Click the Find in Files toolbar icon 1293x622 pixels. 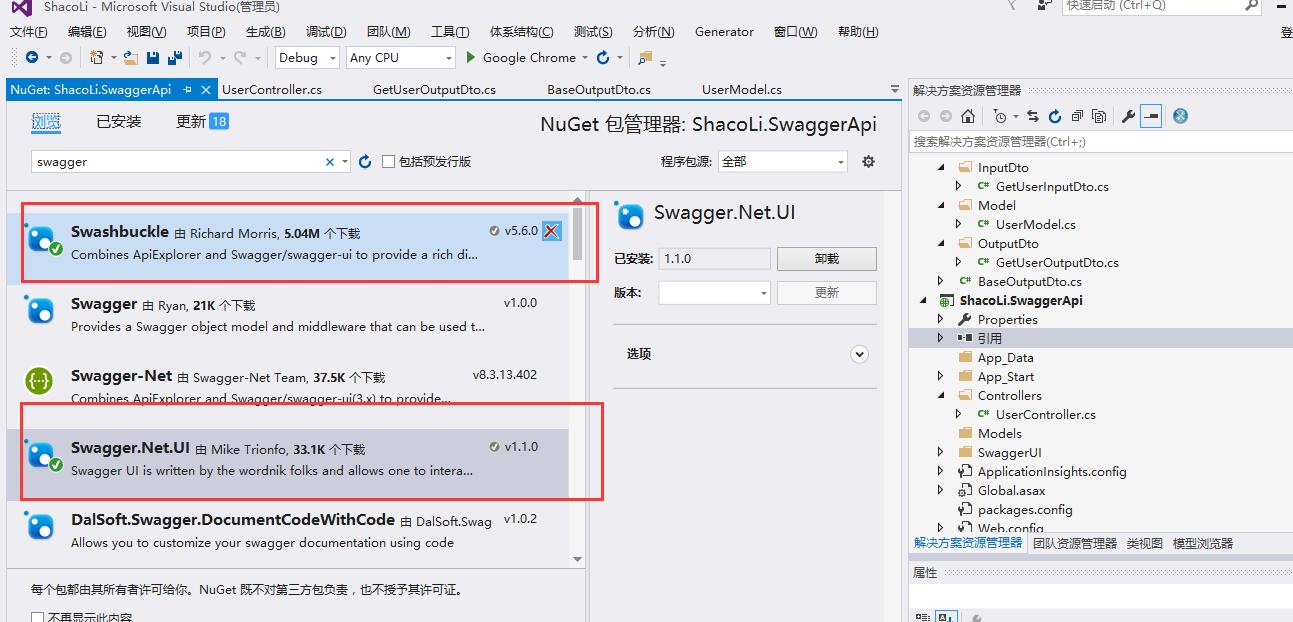click(x=645, y=58)
